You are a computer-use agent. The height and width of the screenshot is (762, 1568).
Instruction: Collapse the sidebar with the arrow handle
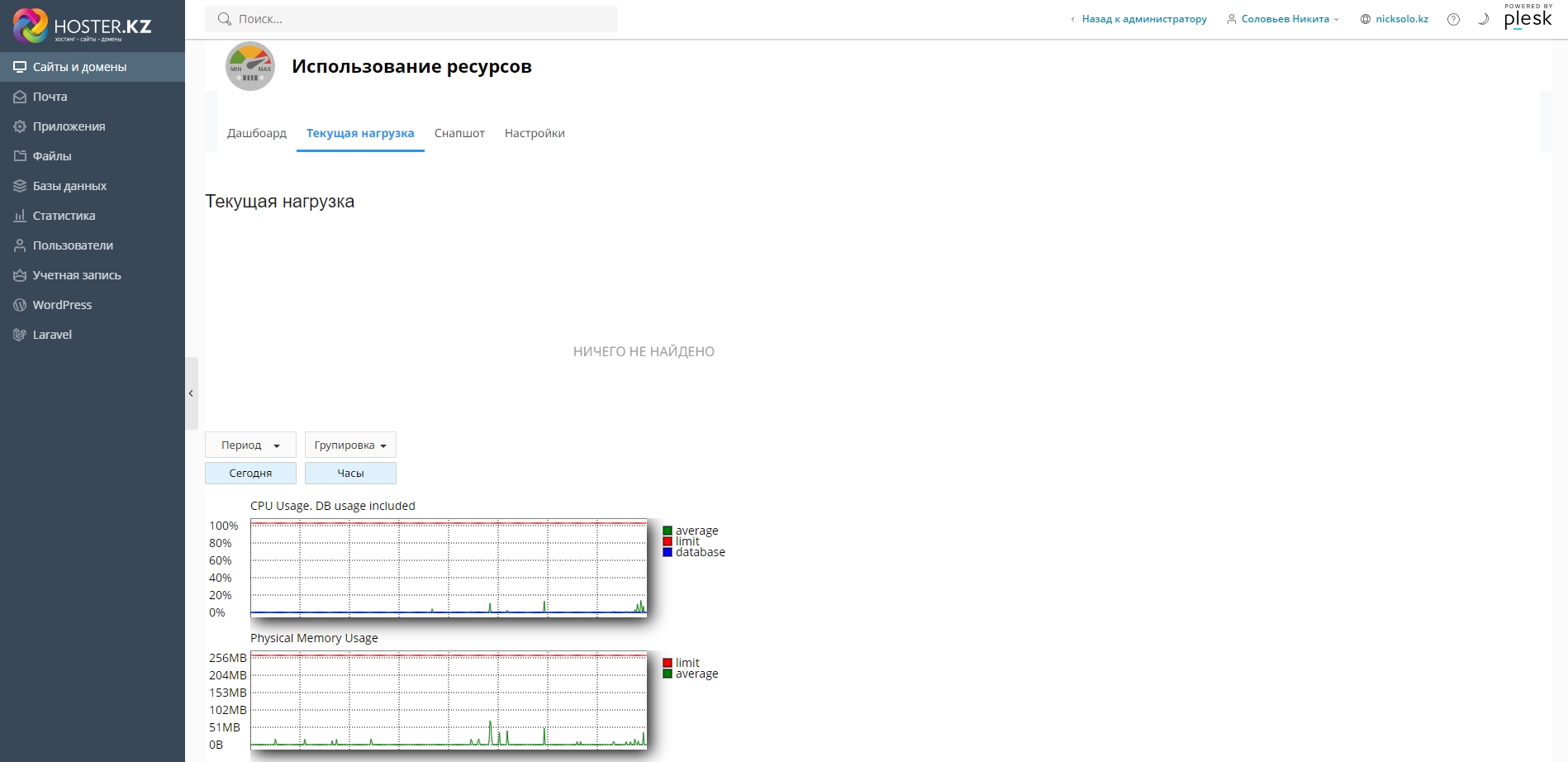coord(191,393)
